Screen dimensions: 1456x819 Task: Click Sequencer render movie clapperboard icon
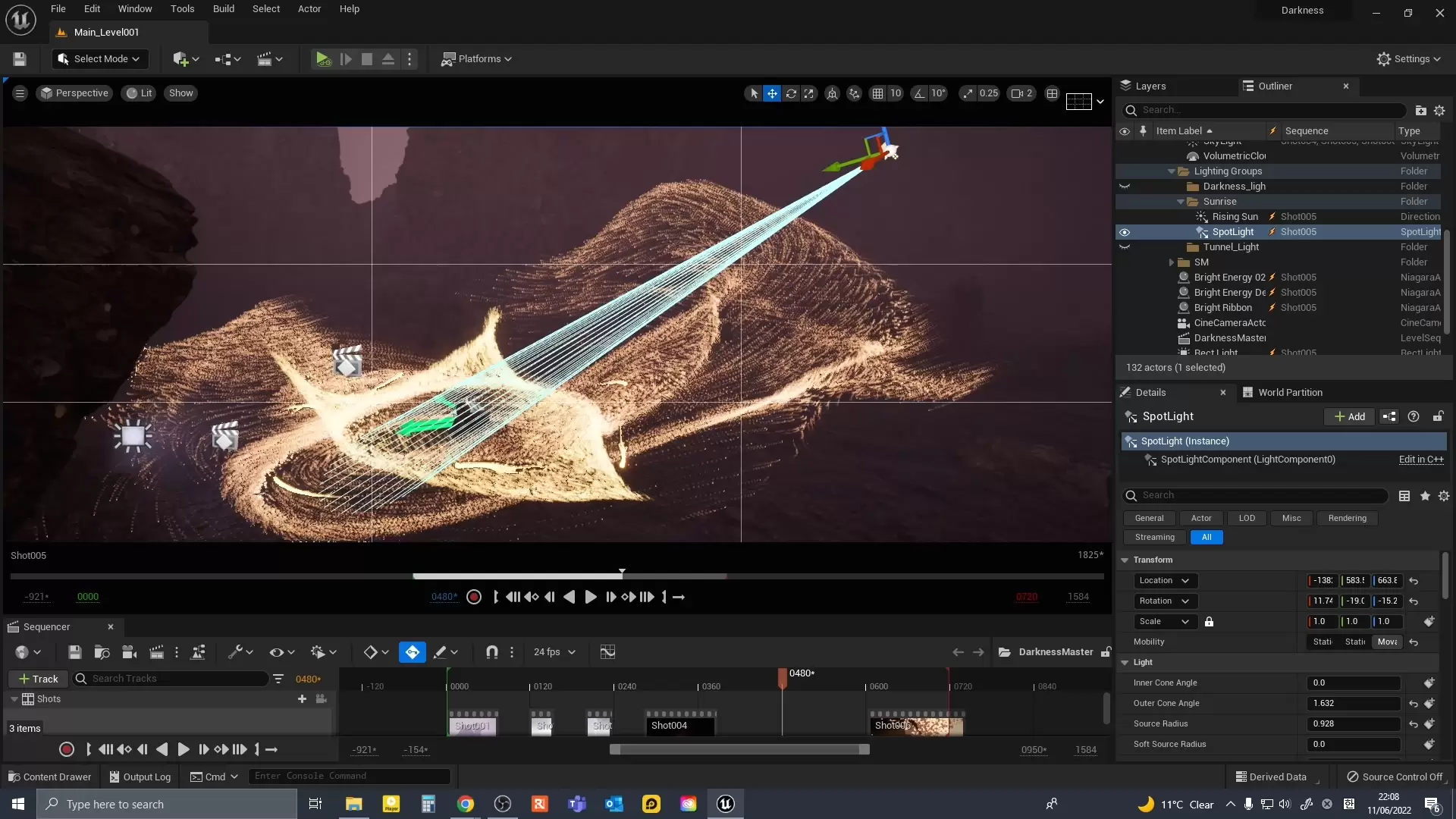click(157, 652)
